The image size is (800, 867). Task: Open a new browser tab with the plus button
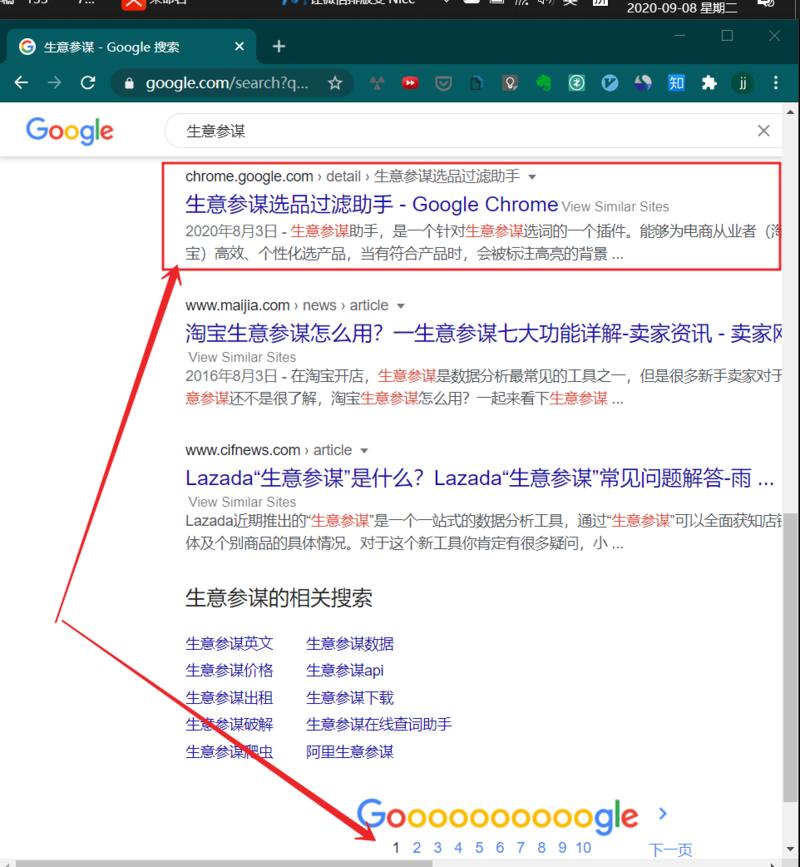point(278,46)
